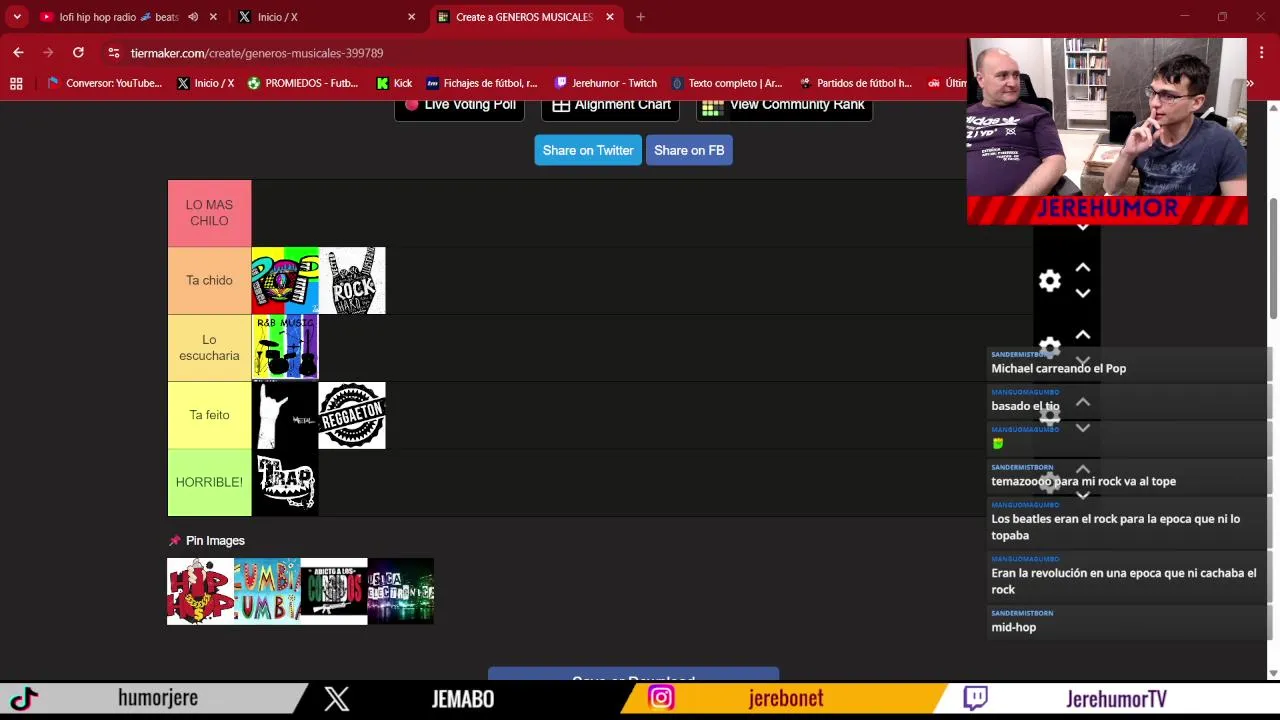Open the Chrome apps grid shortcut
The height and width of the screenshot is (720, 1280).
point(16,83)
